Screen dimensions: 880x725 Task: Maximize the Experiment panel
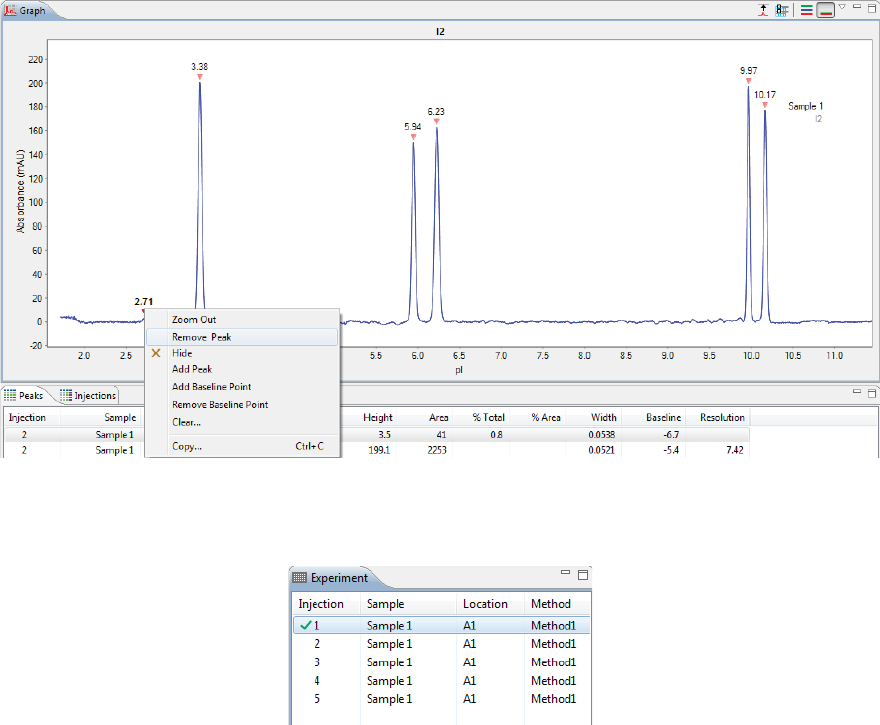tap(583, 575)
